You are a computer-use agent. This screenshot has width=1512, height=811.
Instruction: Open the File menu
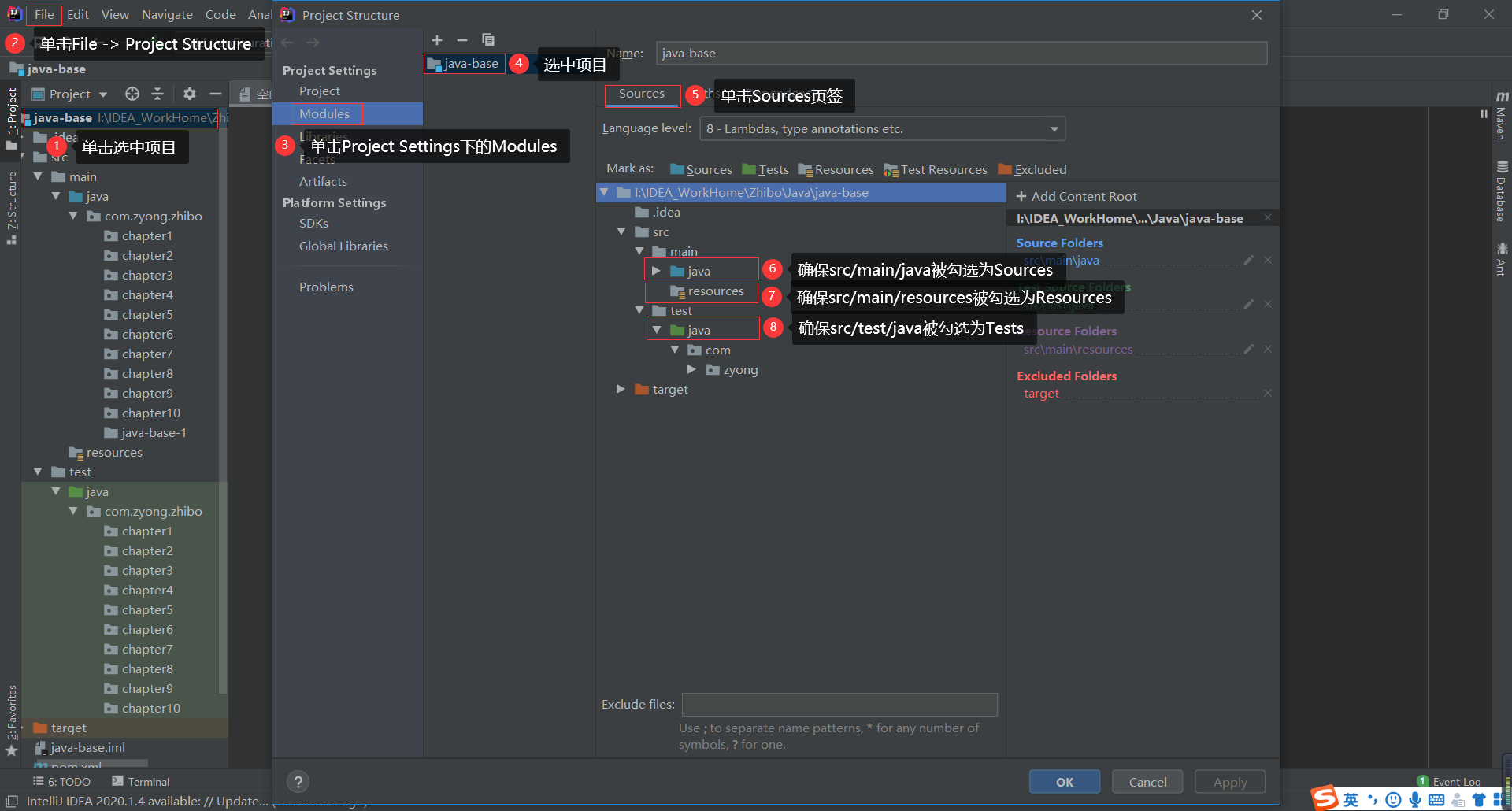coord(44,15)
